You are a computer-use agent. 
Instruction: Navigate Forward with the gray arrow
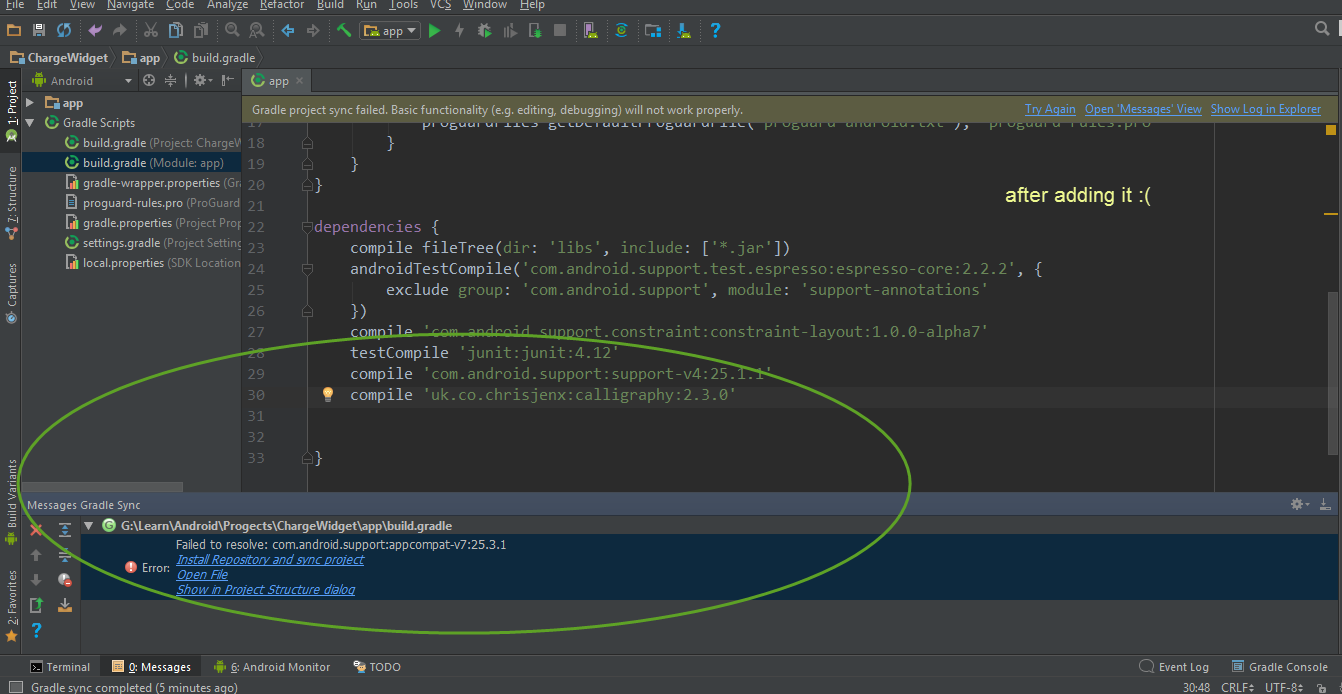pyautogui.click(x=313, y=31)
